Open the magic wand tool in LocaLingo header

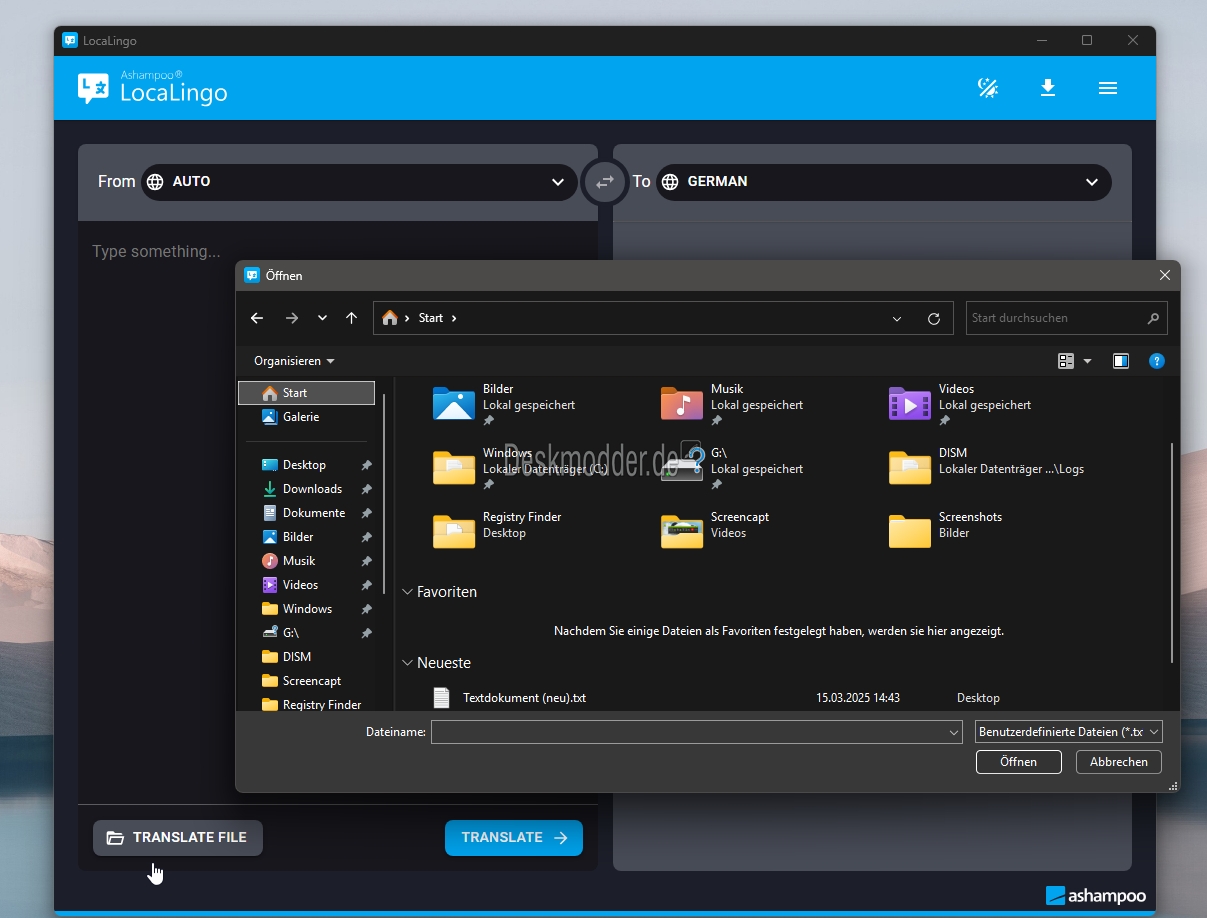988,88
